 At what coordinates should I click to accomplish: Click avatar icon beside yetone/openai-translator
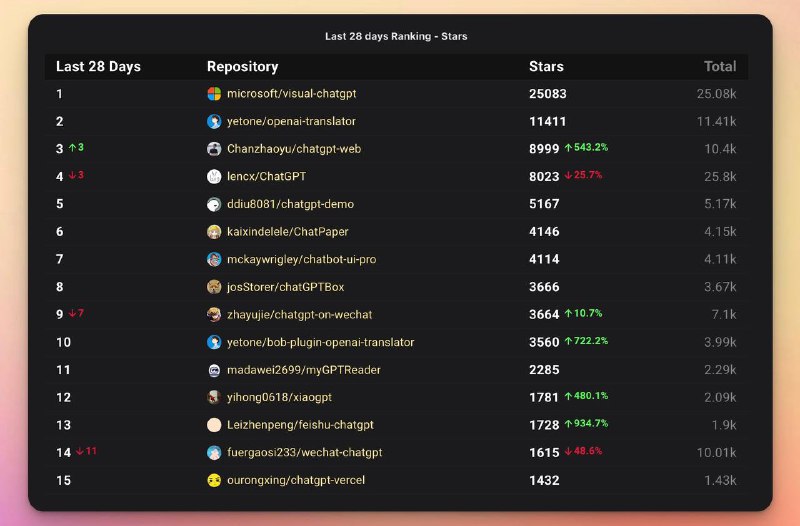point(214,122)
